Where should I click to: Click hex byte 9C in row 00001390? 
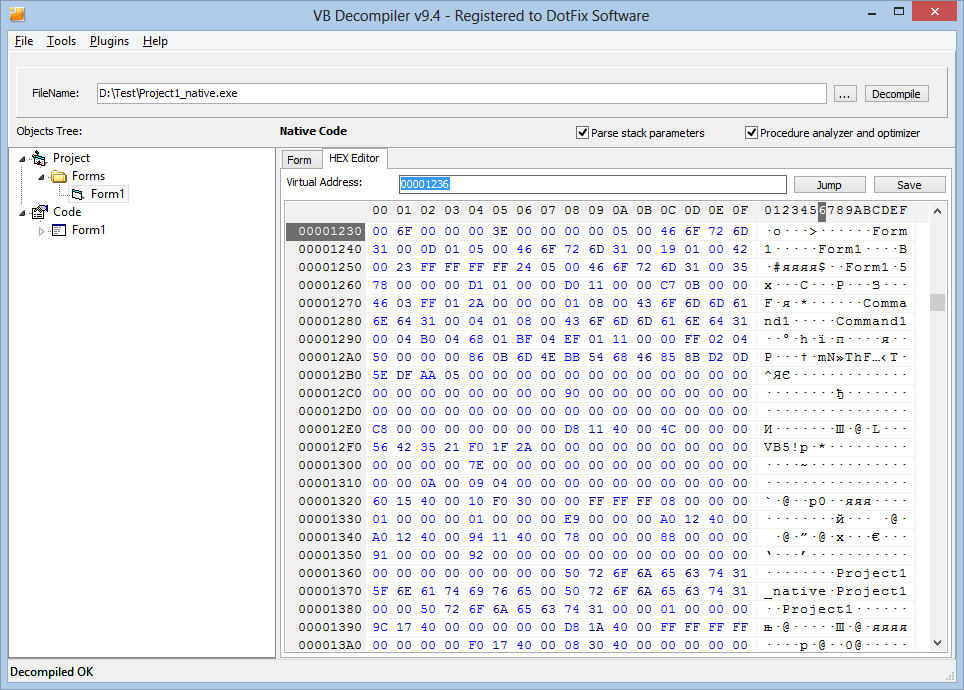380,627
